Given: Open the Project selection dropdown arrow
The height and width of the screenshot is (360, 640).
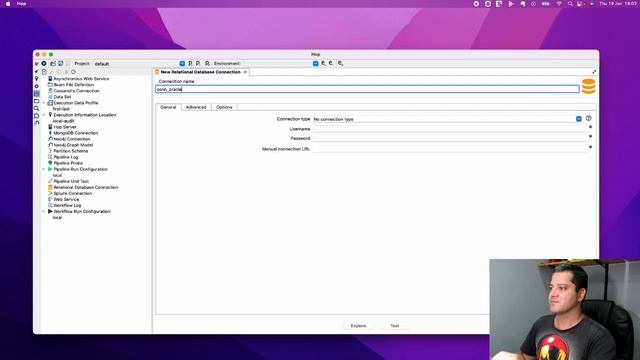Looking at the screenshot, I should (x=182, y=64).
